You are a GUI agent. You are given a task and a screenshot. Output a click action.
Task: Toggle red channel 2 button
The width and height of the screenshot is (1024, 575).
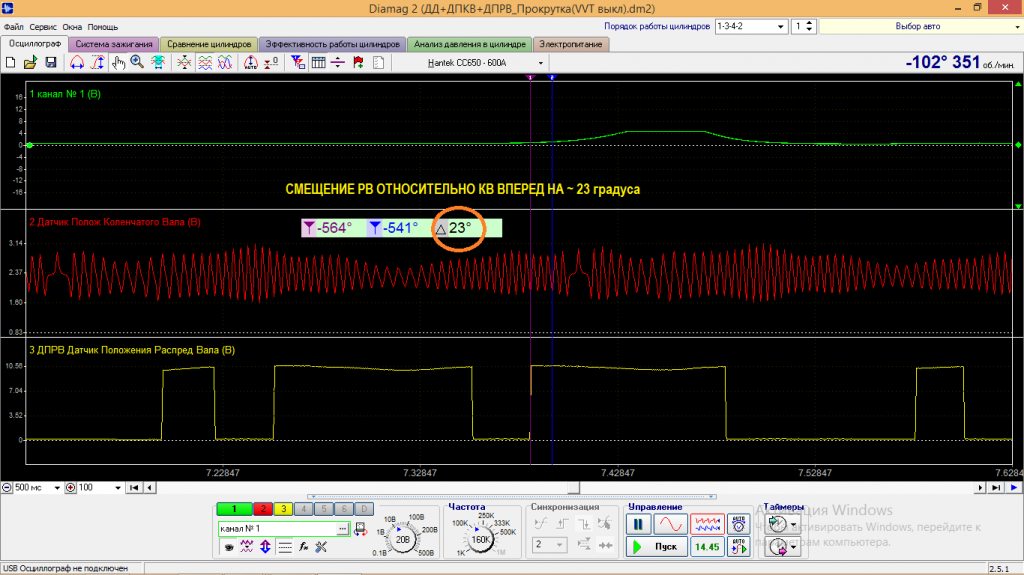(x=263, y=509)
